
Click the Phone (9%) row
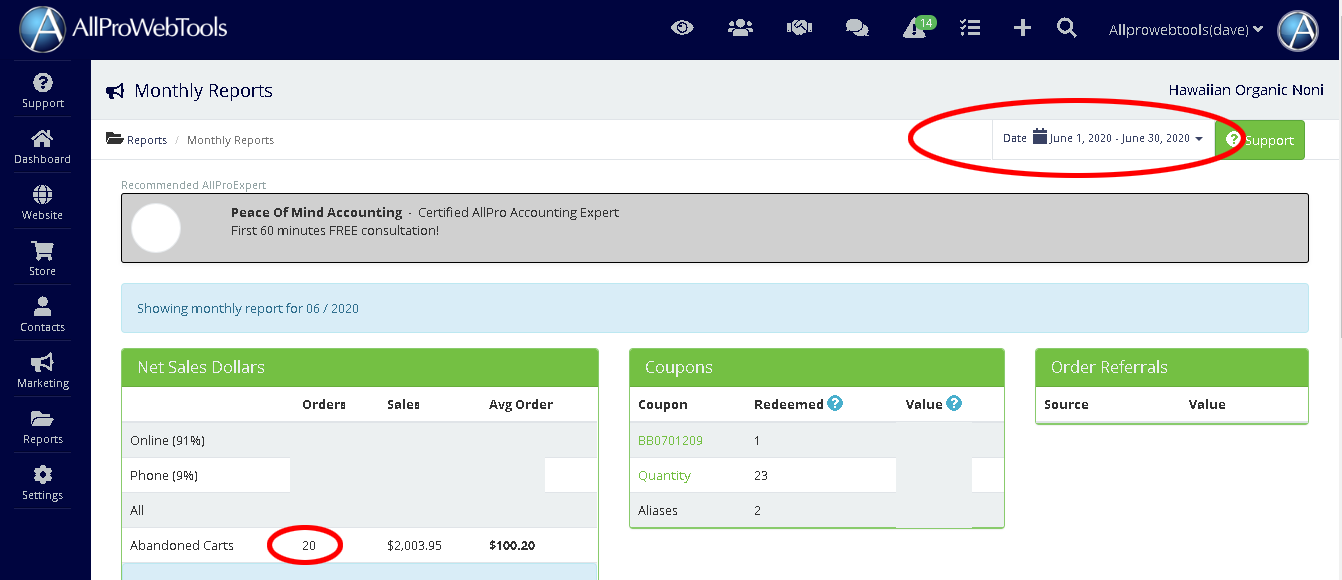(x=360, y=475)
